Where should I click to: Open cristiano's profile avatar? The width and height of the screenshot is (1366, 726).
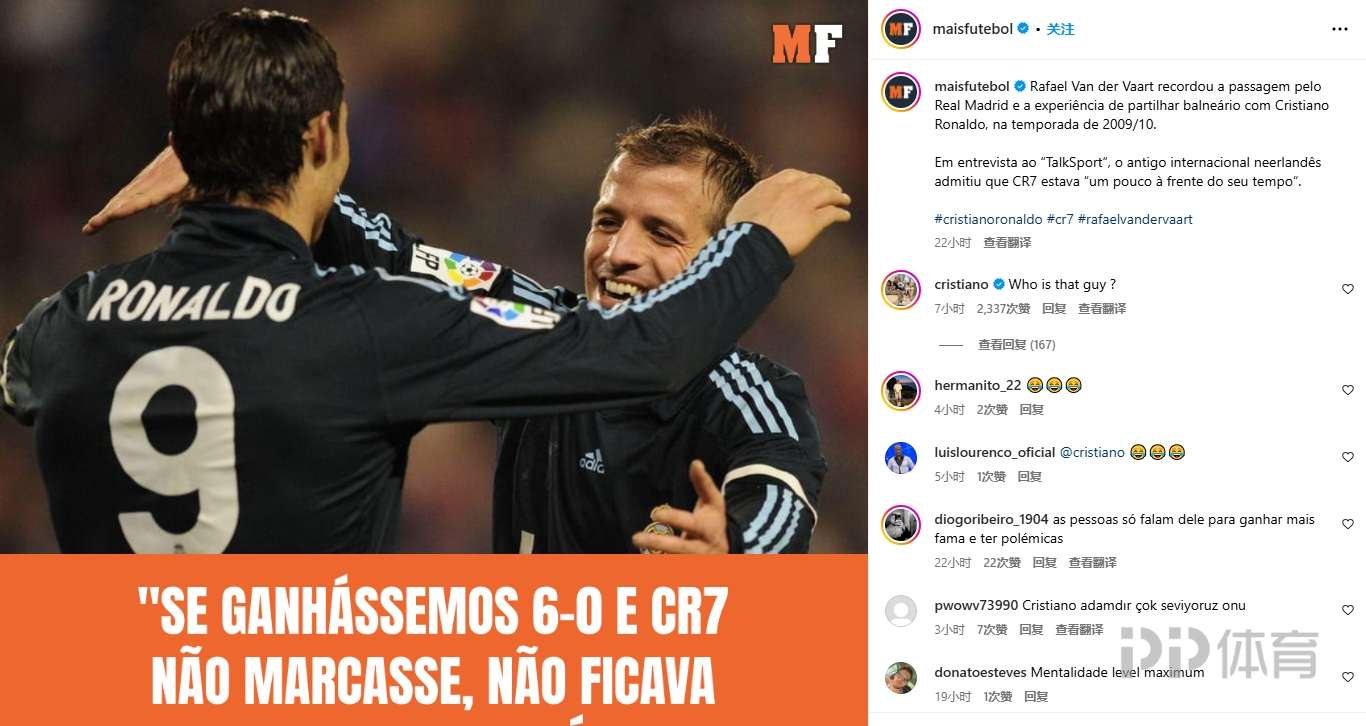[x=901, y=290]
